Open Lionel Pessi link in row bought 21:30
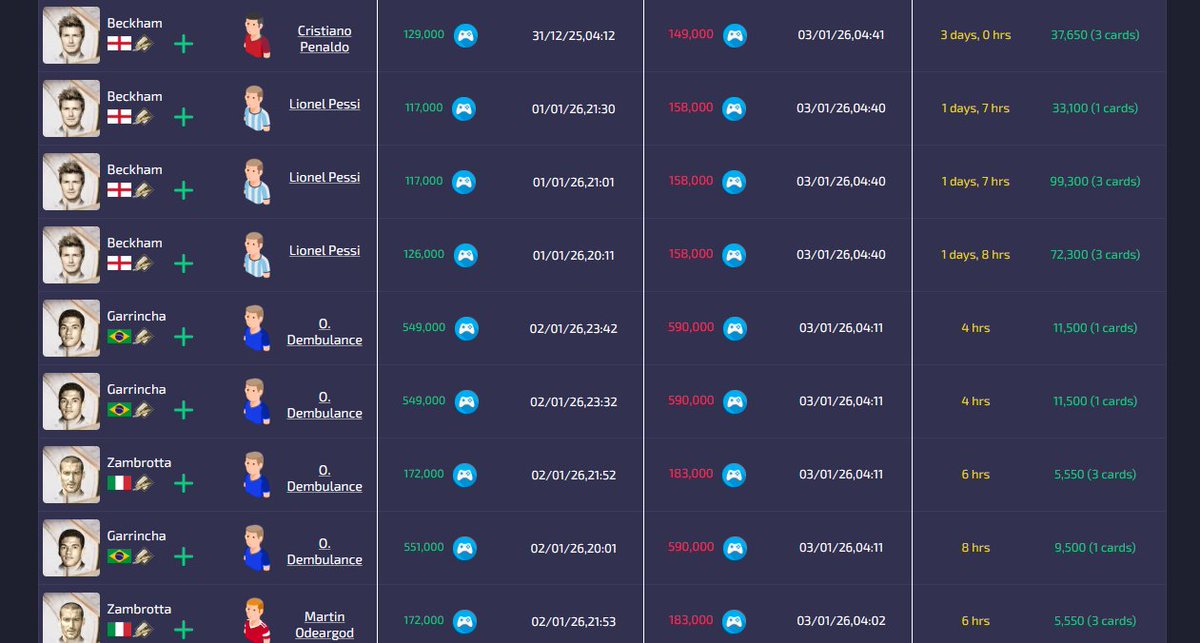Image resolution: width=1200 pixels, height=643 pixels. coord(325,104)
